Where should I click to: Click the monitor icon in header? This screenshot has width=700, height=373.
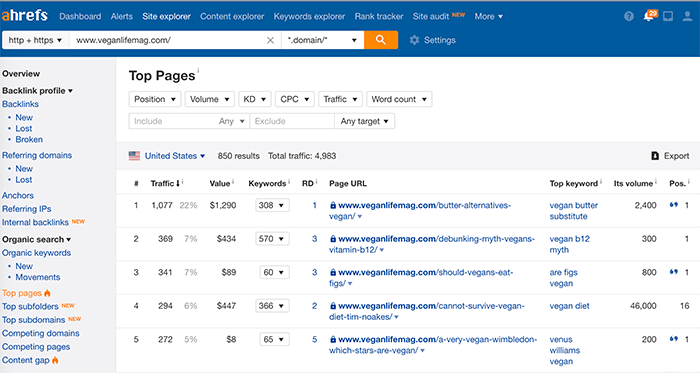click(668, 17)
